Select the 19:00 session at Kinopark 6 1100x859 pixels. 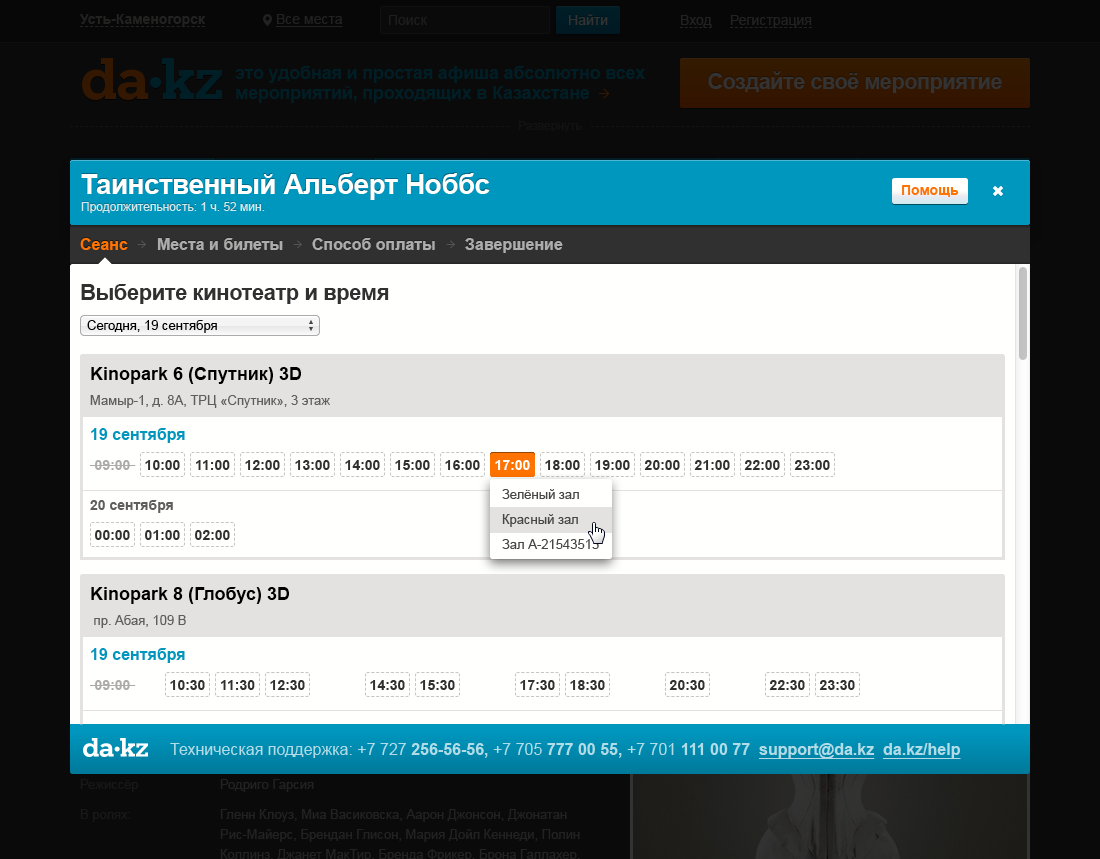[x=612, y=465]
